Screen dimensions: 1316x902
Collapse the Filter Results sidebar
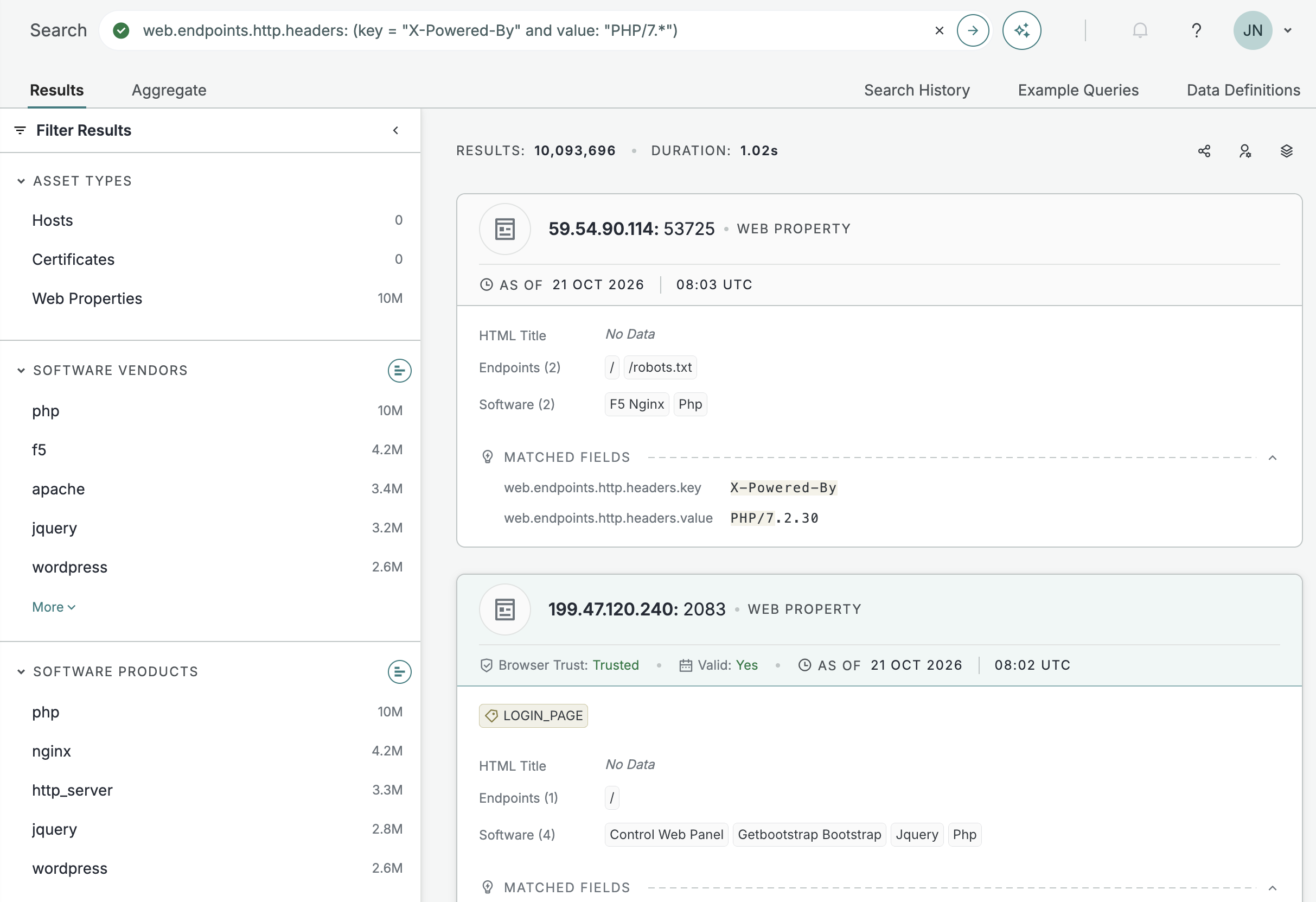[x=396, y=130]
